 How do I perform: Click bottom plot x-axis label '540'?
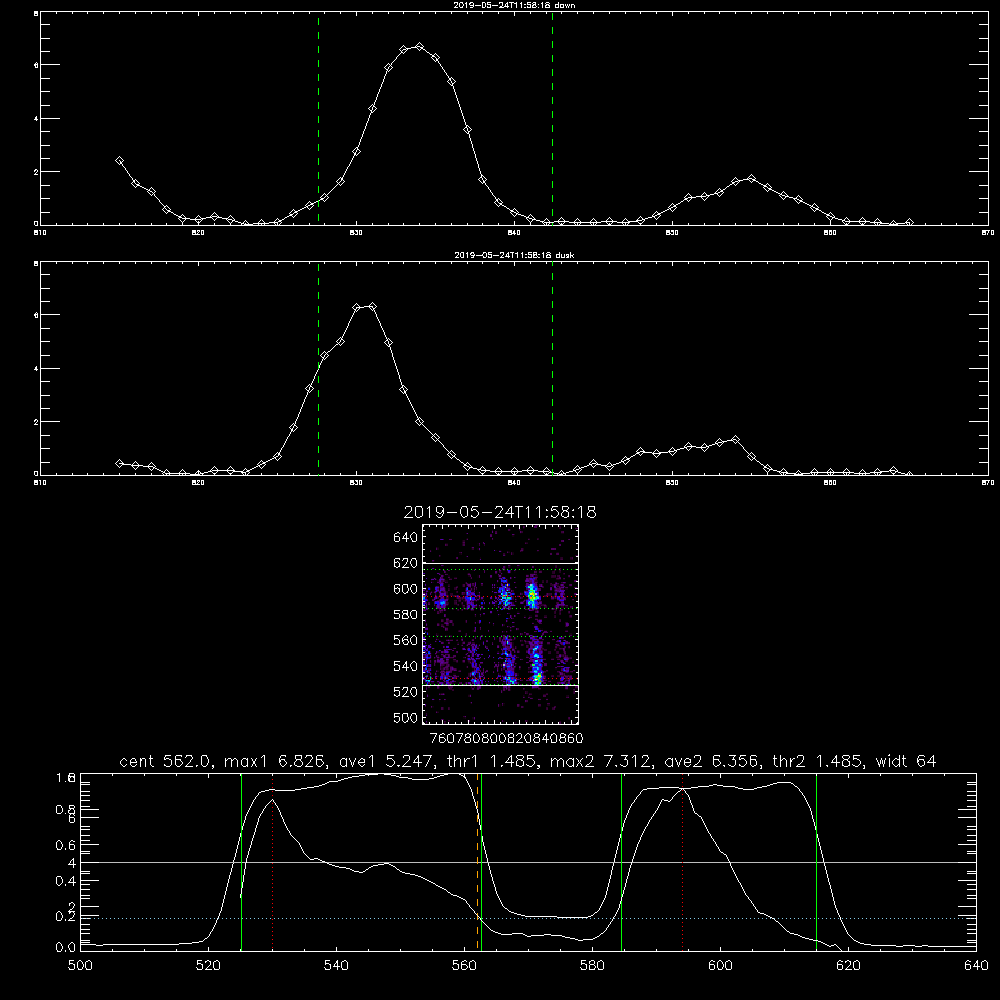coord(336,965)
